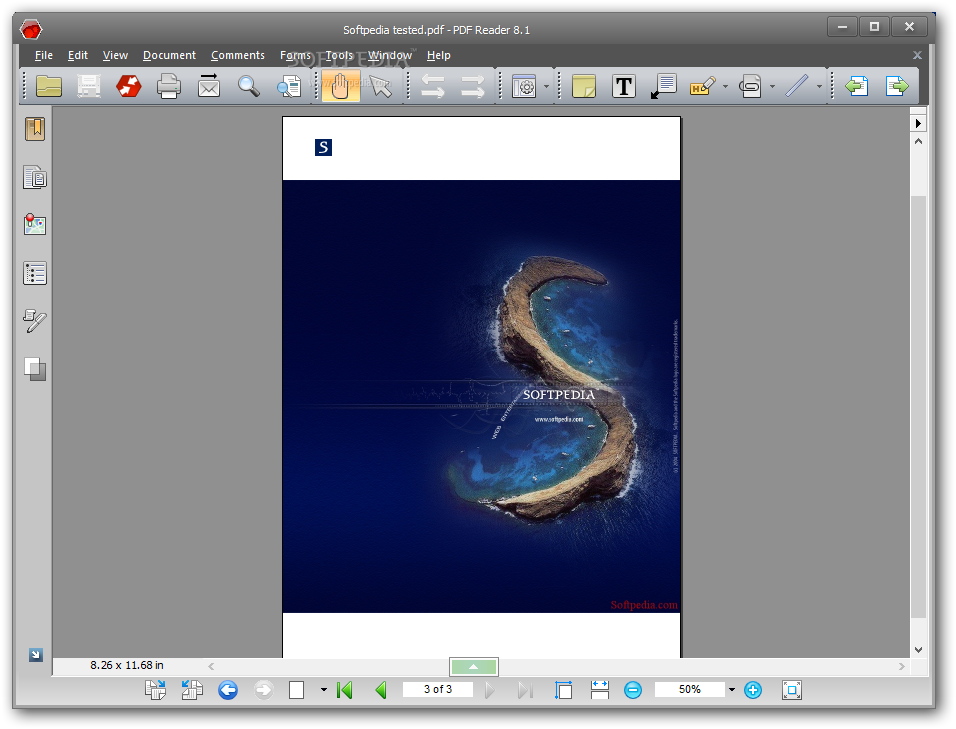The height and width of the screenshot is (729, 956).
Task: Open the Layers side panel
Action: point(35,369)
